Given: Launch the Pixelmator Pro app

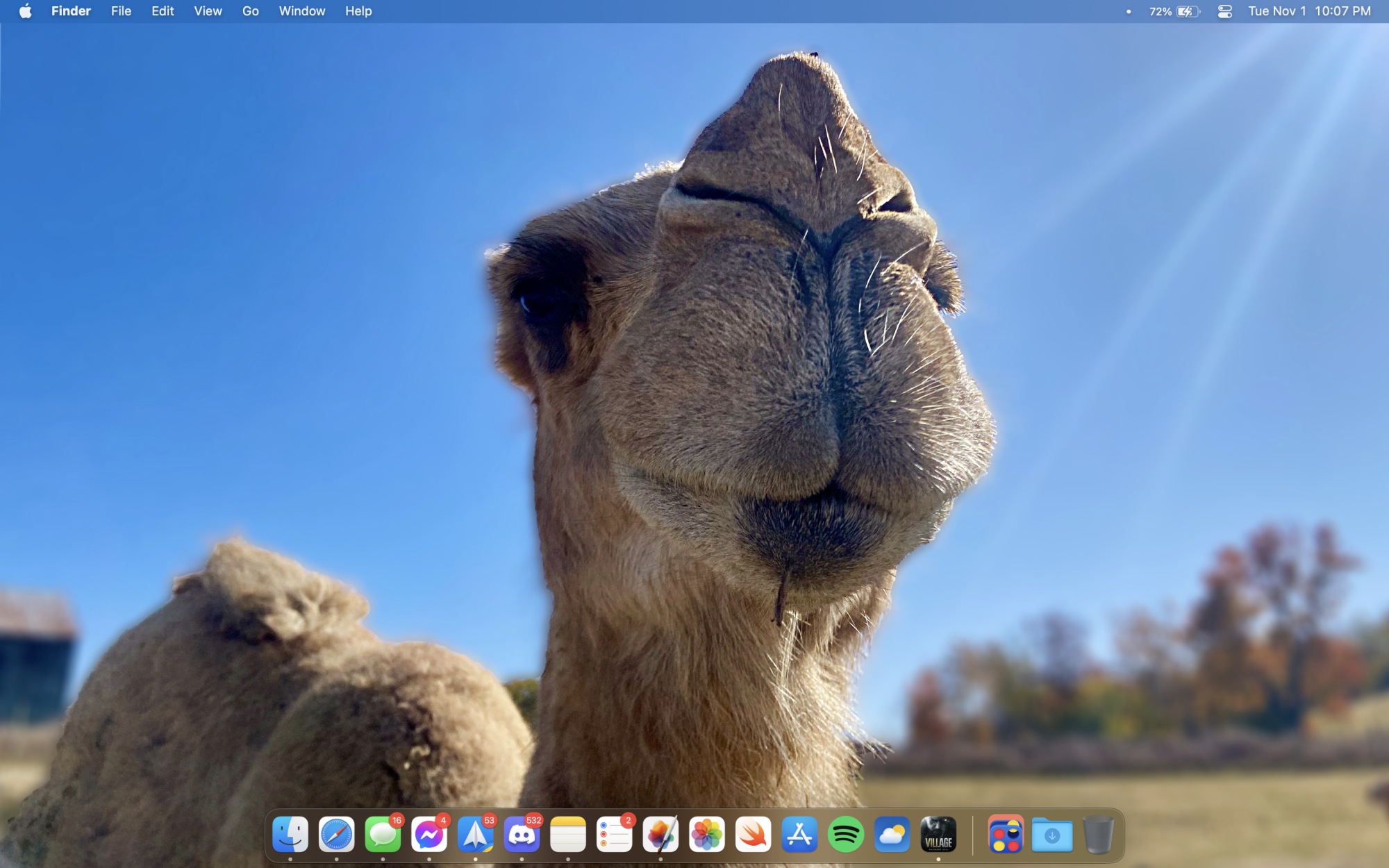Looking at the screenshot, I should pos(660,834).
